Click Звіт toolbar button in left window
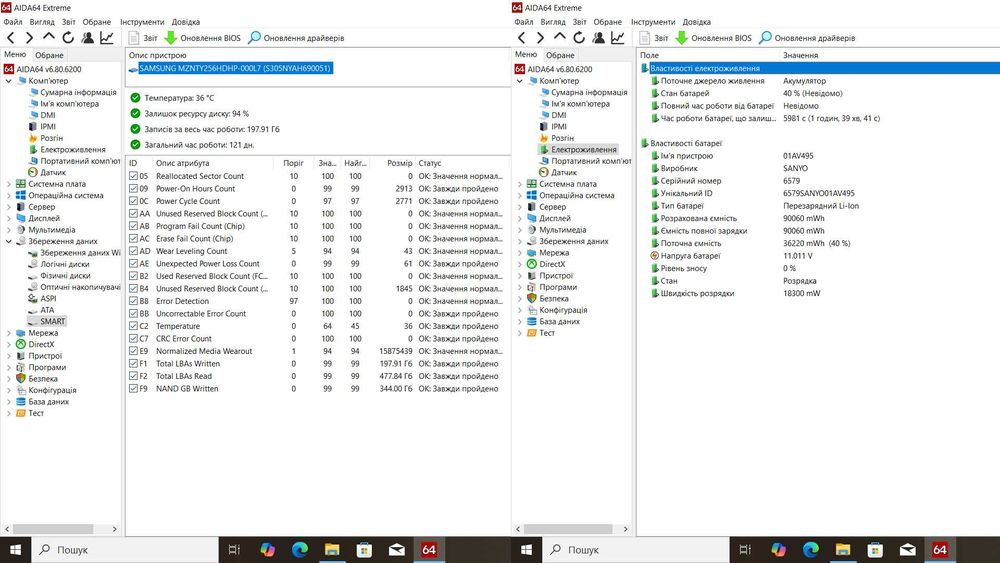The image size is (1000, 563). [143, 38]
